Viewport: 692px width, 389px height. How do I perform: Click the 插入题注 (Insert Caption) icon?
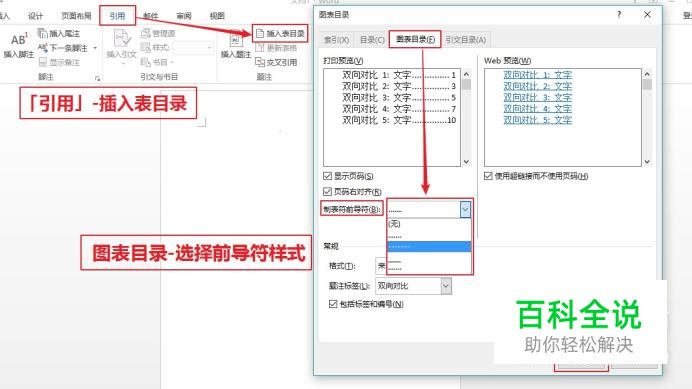pos(236,40)
